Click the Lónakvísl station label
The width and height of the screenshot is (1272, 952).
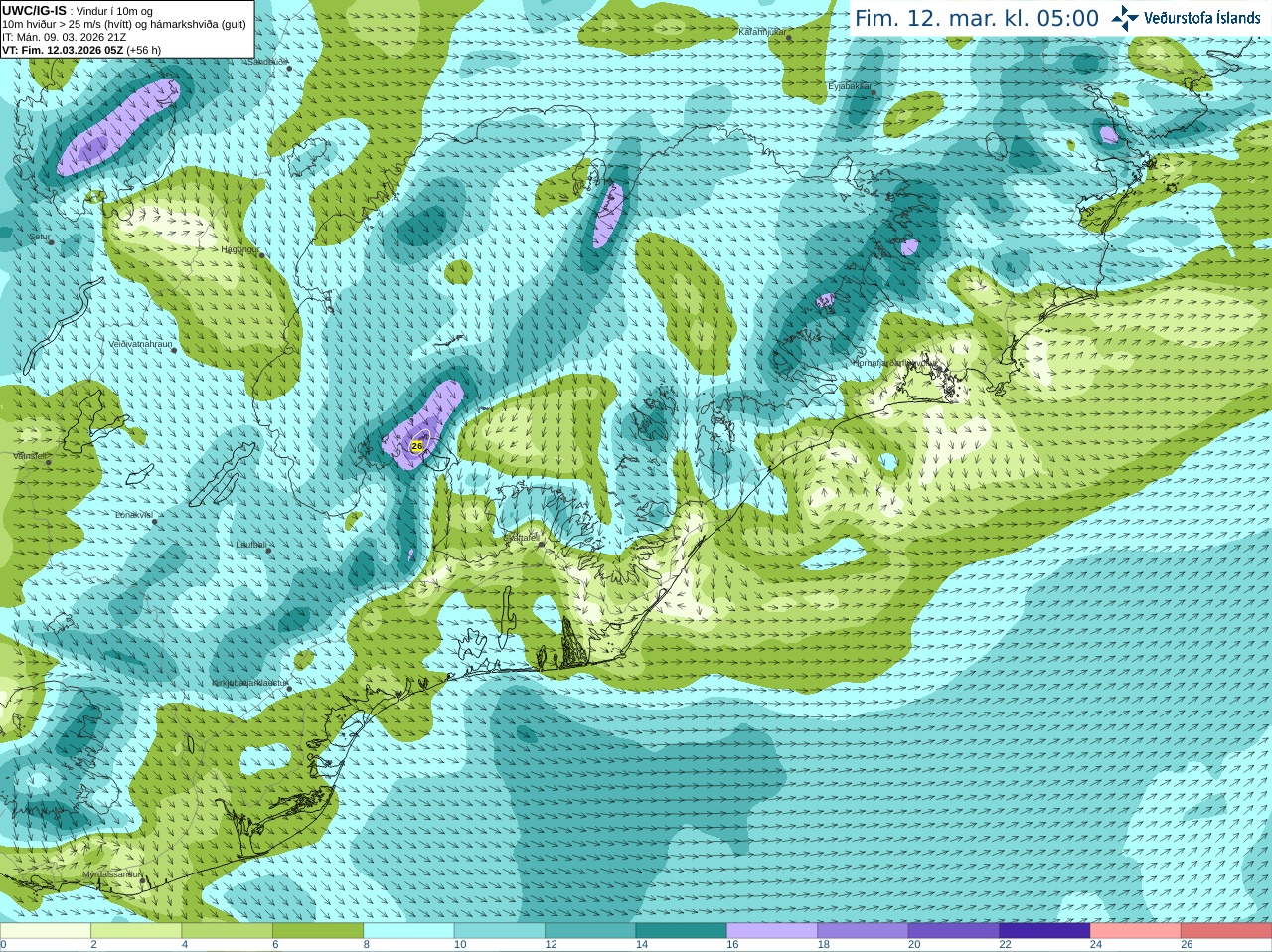click(x=133, y=515)
